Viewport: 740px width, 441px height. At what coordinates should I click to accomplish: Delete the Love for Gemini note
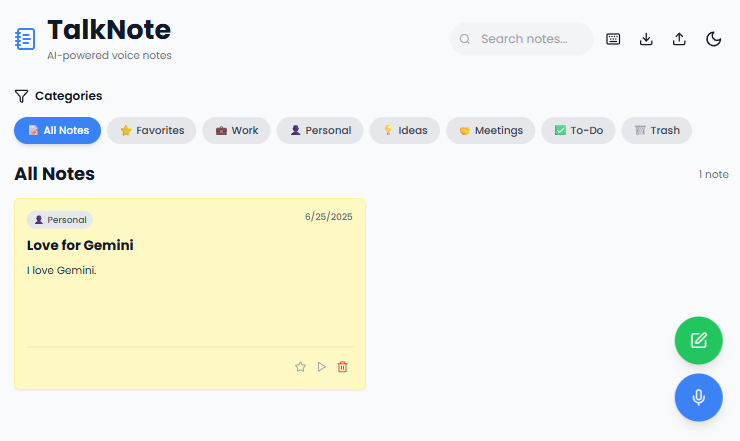point(342,367)
